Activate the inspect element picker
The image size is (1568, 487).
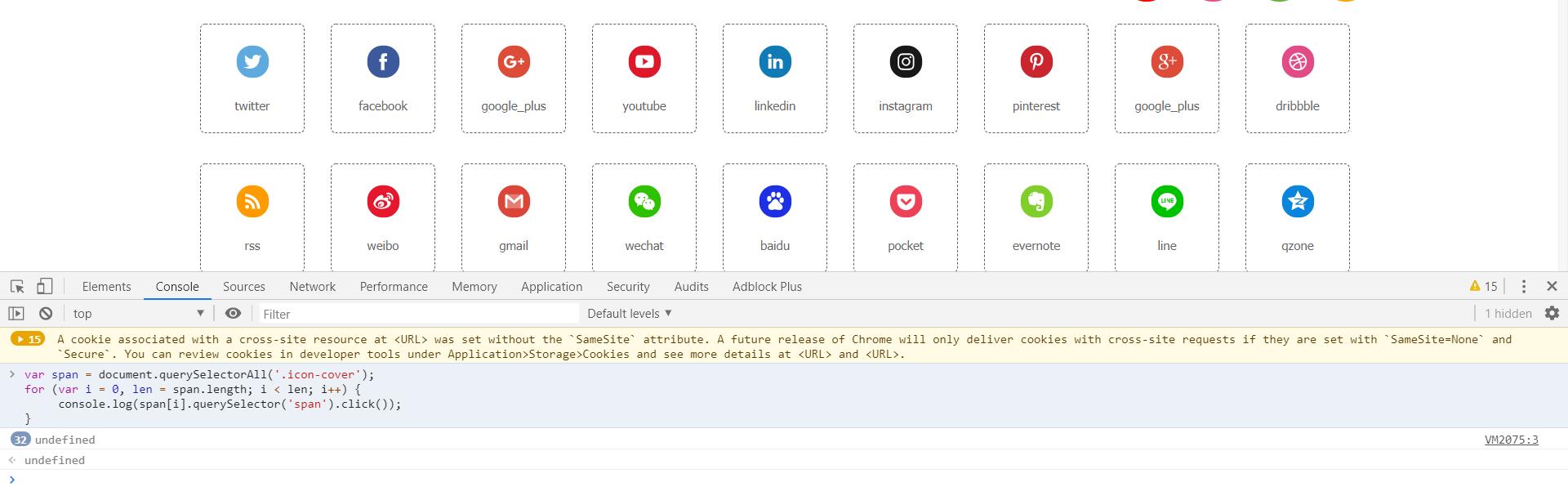point(17,286)
